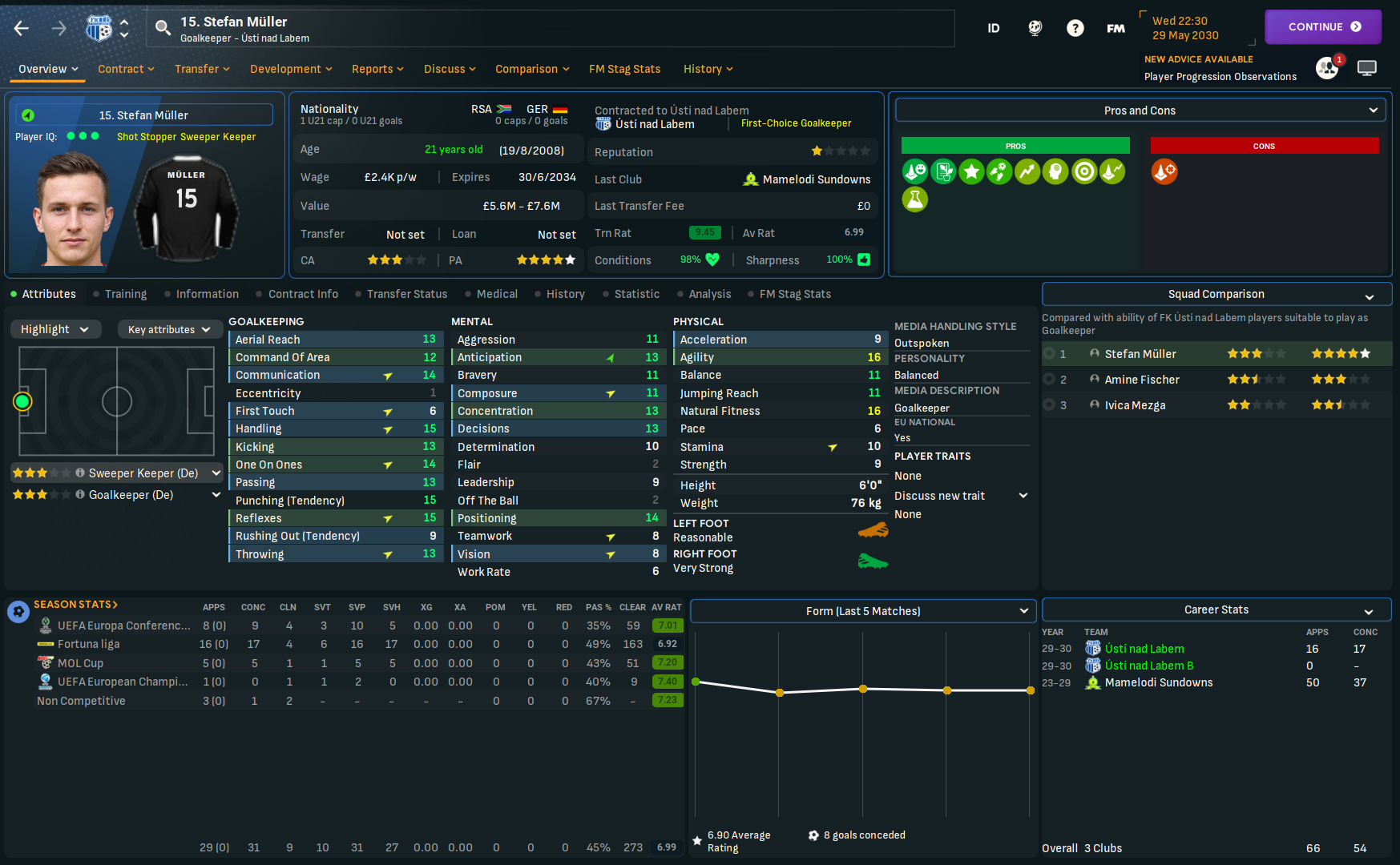
Task: Select the radio button for Stefan Müller row
Action: (x=1049, y=354)
